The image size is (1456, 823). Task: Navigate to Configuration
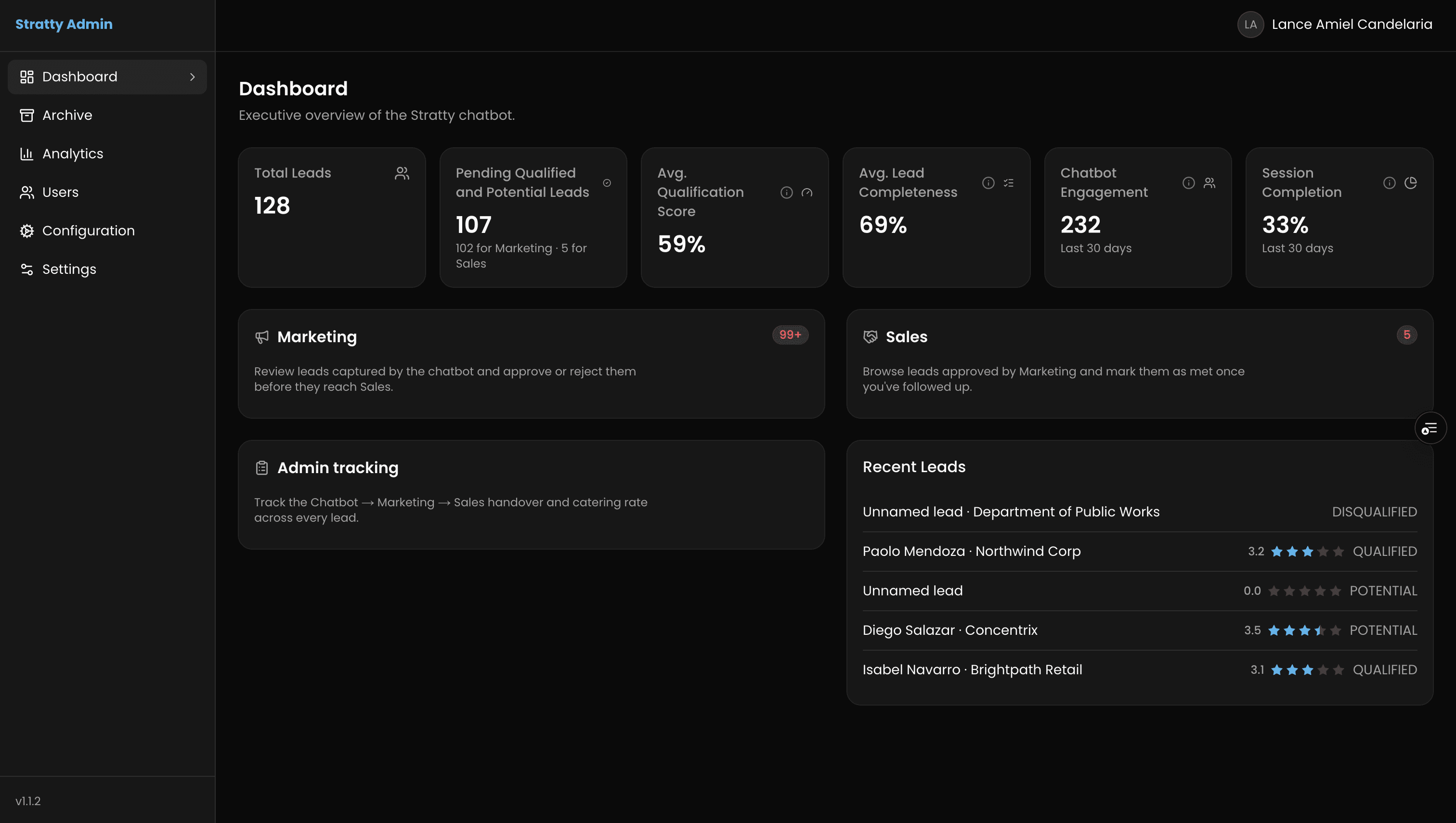(107, 231)
